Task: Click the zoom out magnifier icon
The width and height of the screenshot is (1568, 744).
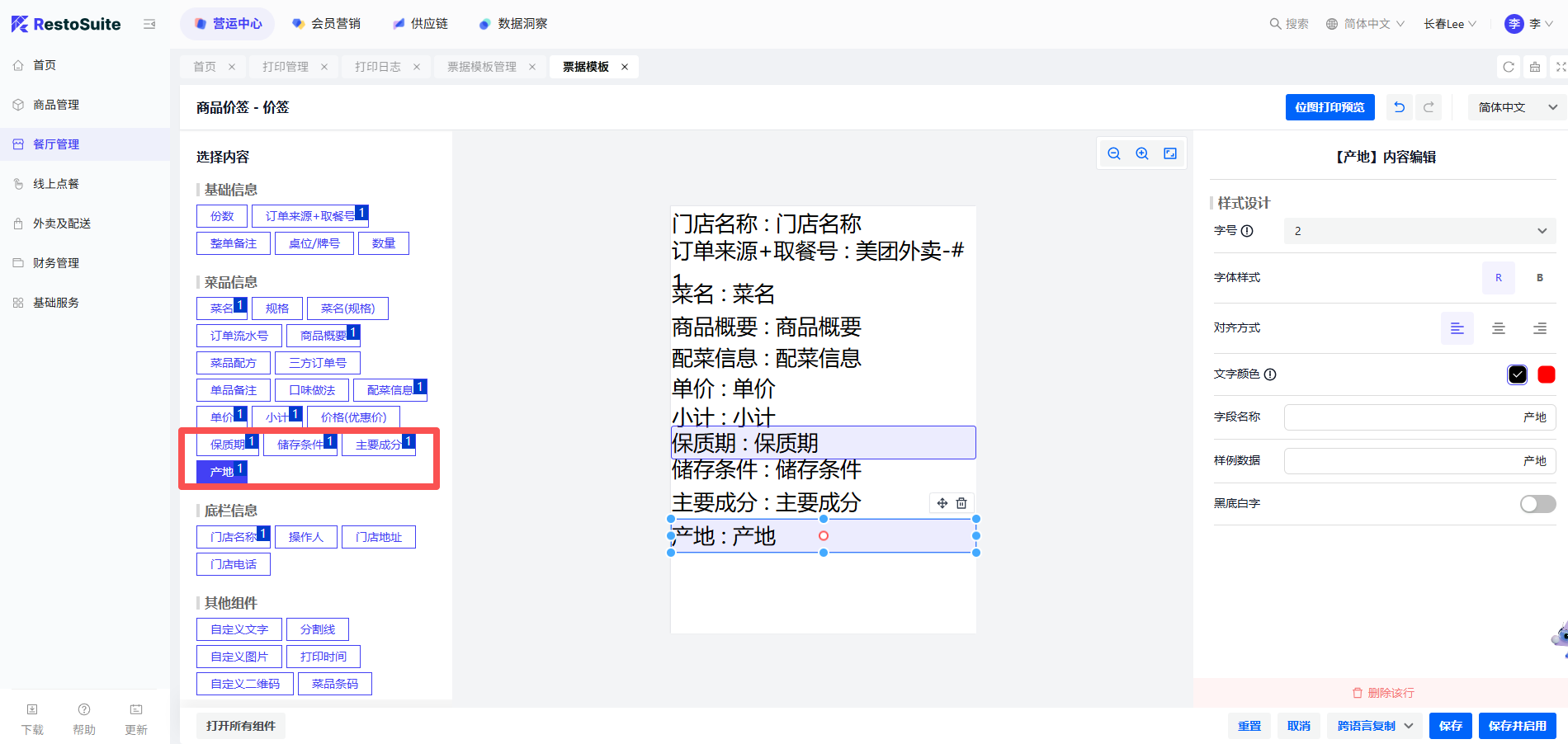Action: pyautogui.click(x=1114, y=153)
